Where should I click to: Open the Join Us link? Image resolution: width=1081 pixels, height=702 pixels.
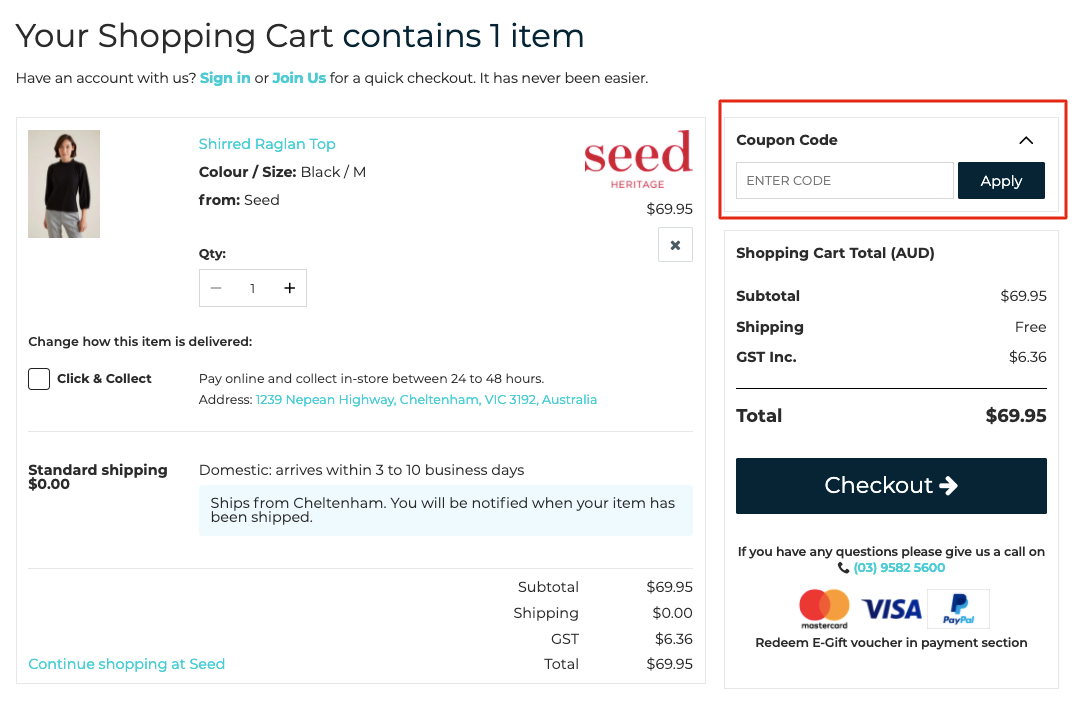pyautogui.click(x=299, y=78)
